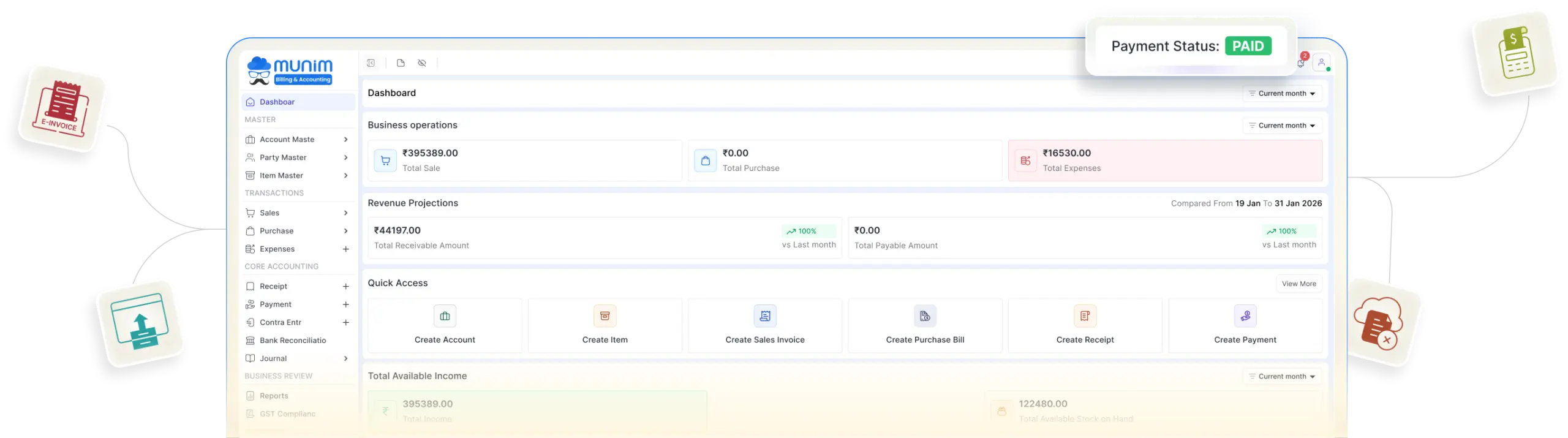
Task: Click the Munim logo
Action: pos(290,71)
